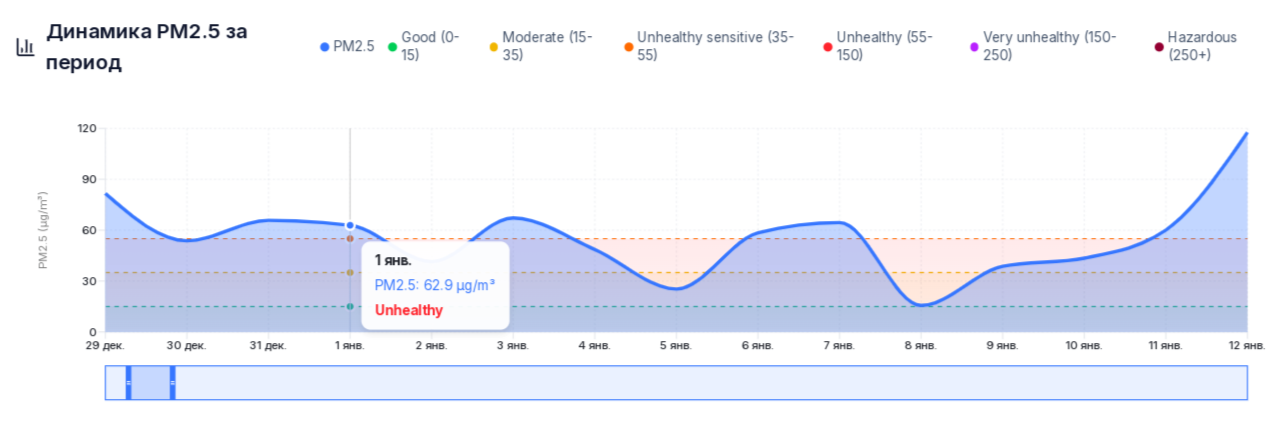Click the right handle of the range brush
1287x432 pixels.
tap(173, 383)
